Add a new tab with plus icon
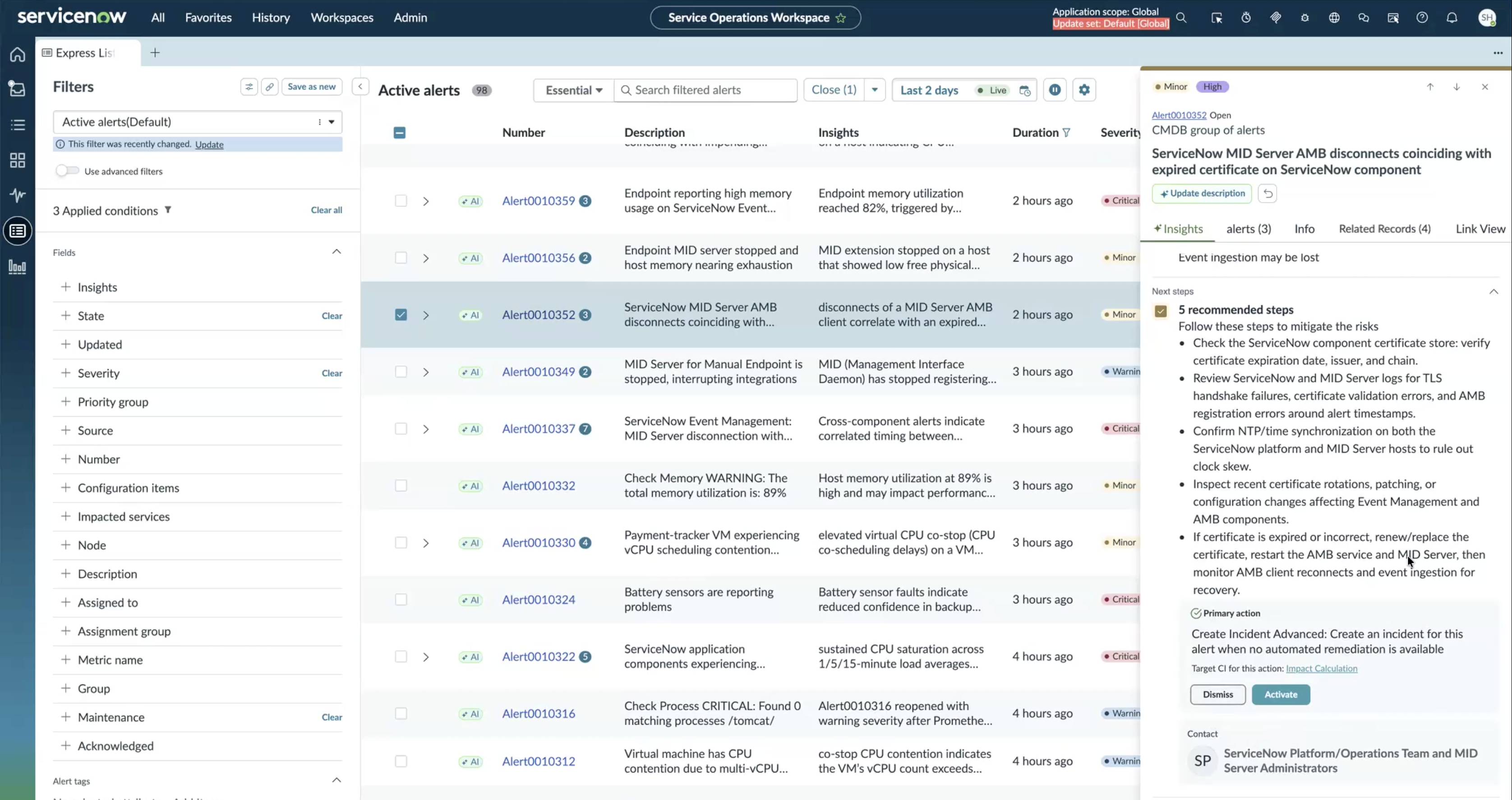 155,53
